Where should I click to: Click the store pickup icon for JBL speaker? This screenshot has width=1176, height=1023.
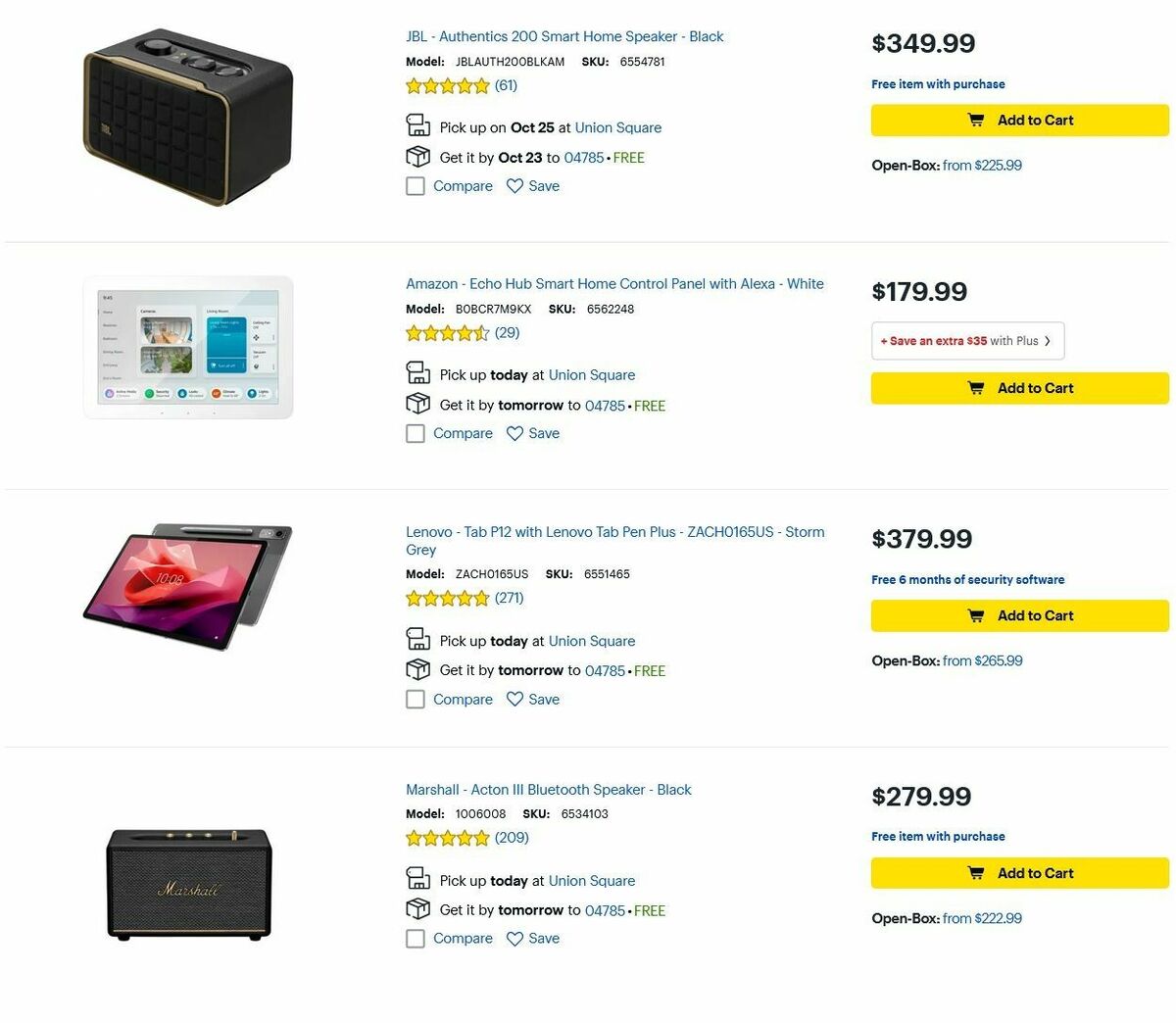(418, 125)
